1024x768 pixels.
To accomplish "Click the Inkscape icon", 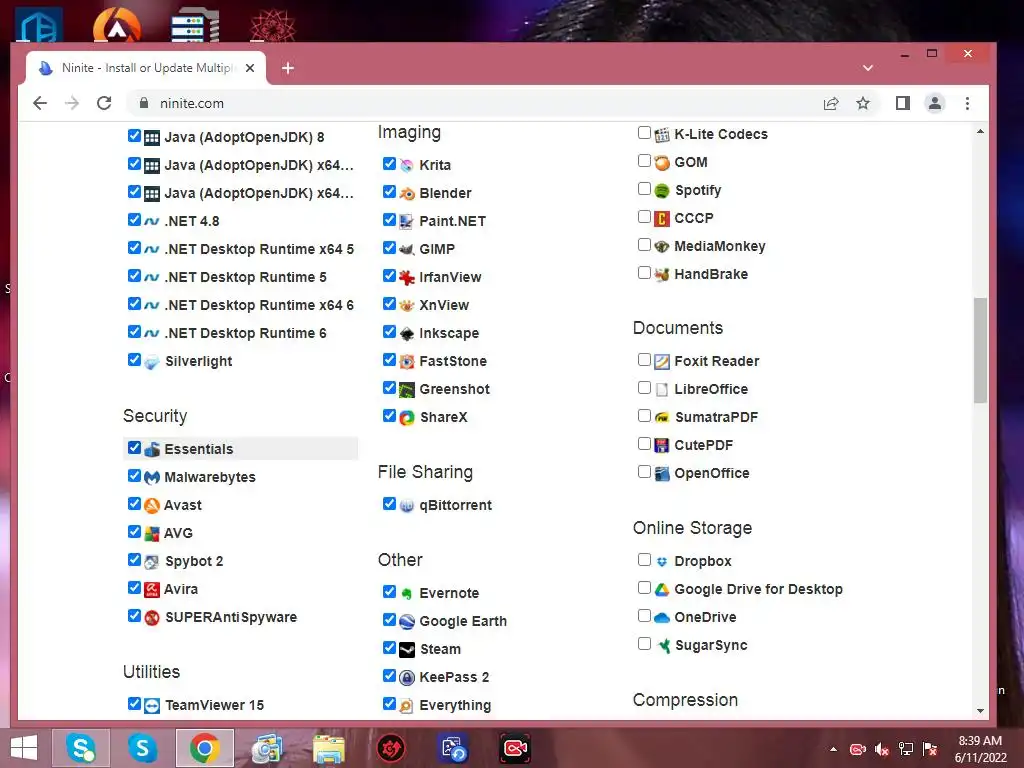I will 407,334.
